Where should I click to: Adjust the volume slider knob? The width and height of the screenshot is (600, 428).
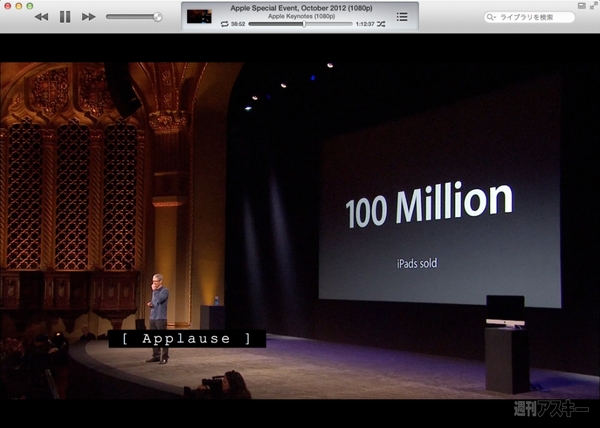tap(157, 17)
